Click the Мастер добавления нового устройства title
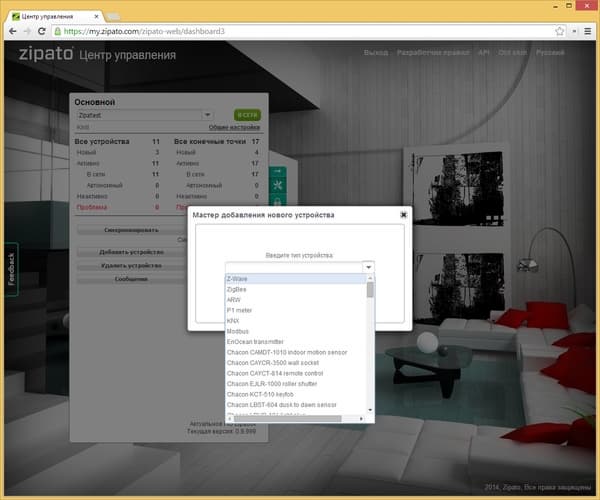Image resolution: width=600 pixels, height=500 pixels. click(x=263, y=215)
